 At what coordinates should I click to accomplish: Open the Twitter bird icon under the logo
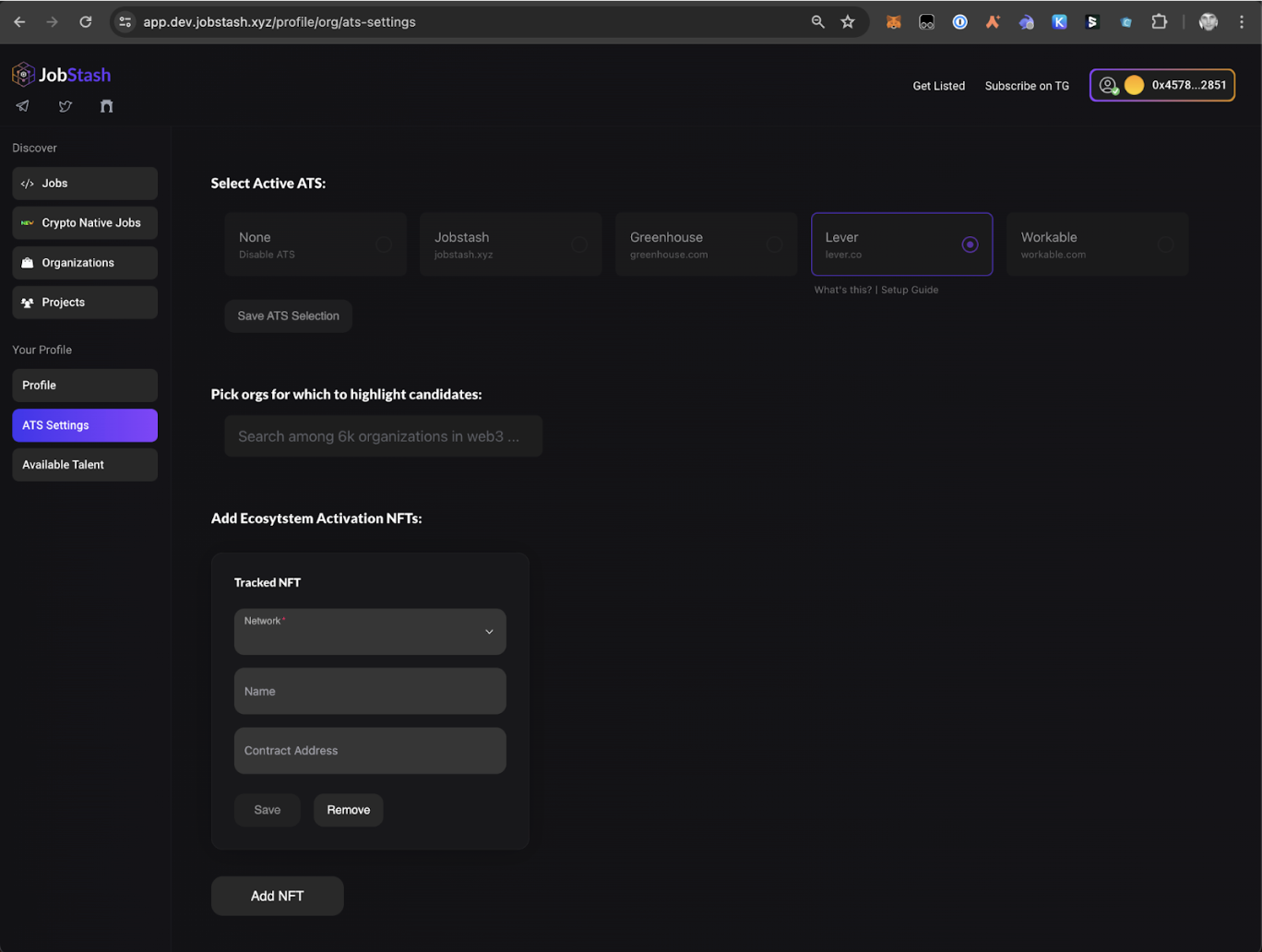65,106
